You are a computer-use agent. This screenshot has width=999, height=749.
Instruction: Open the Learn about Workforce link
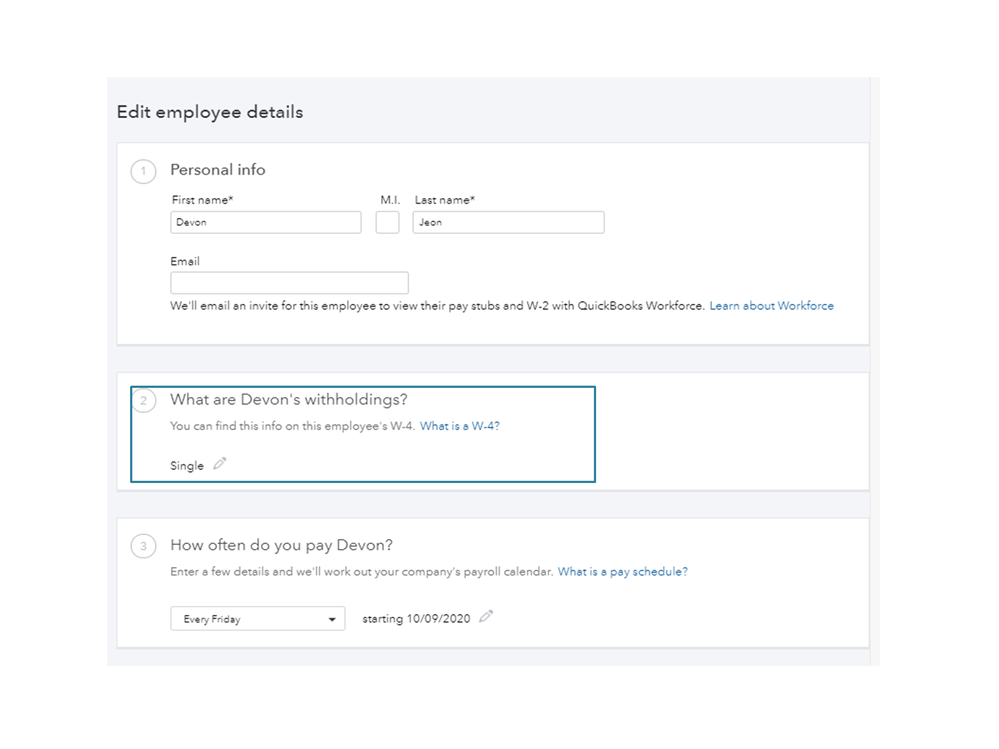point(771,306)
